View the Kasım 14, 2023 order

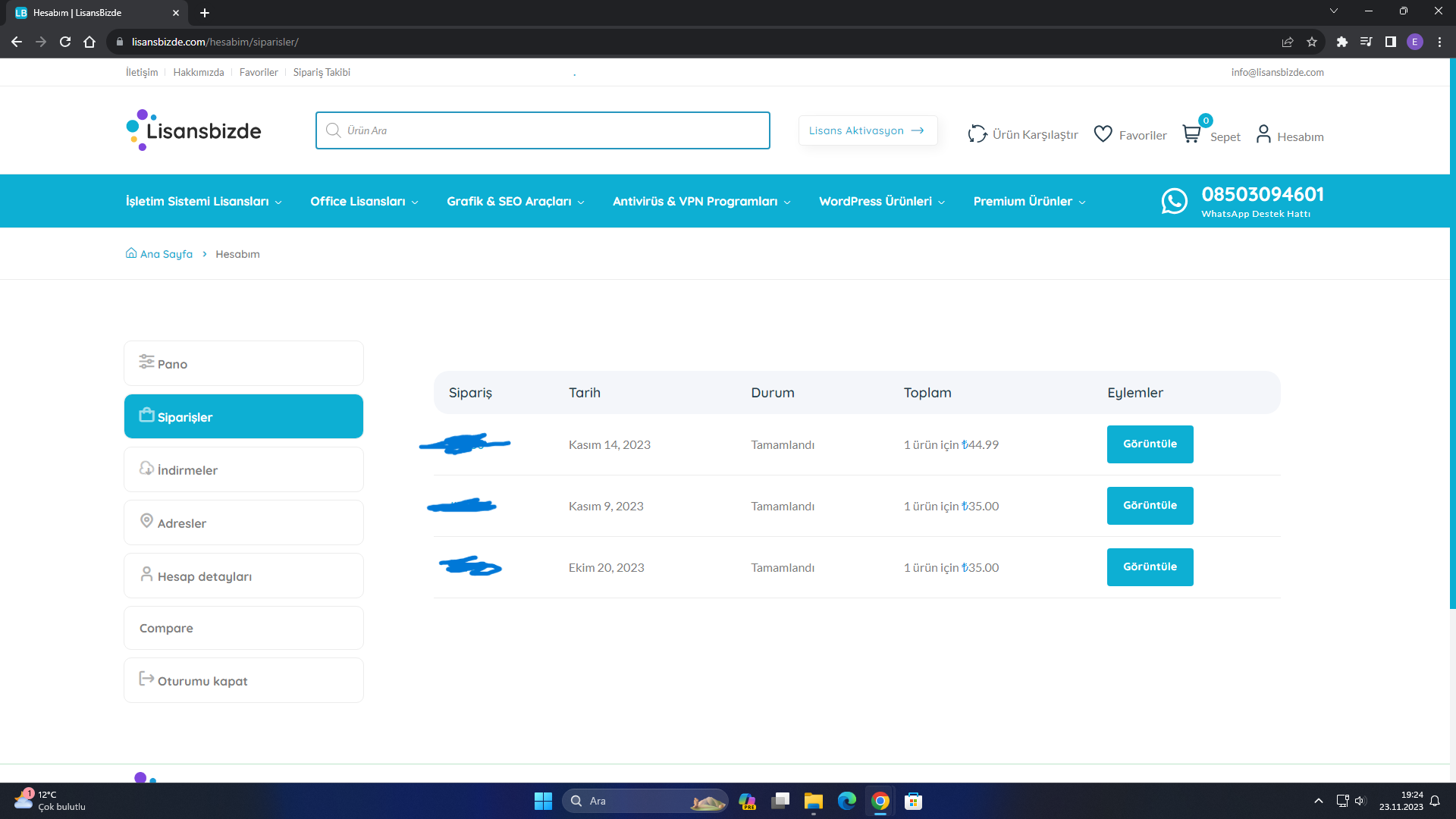tap(1150, 444)
